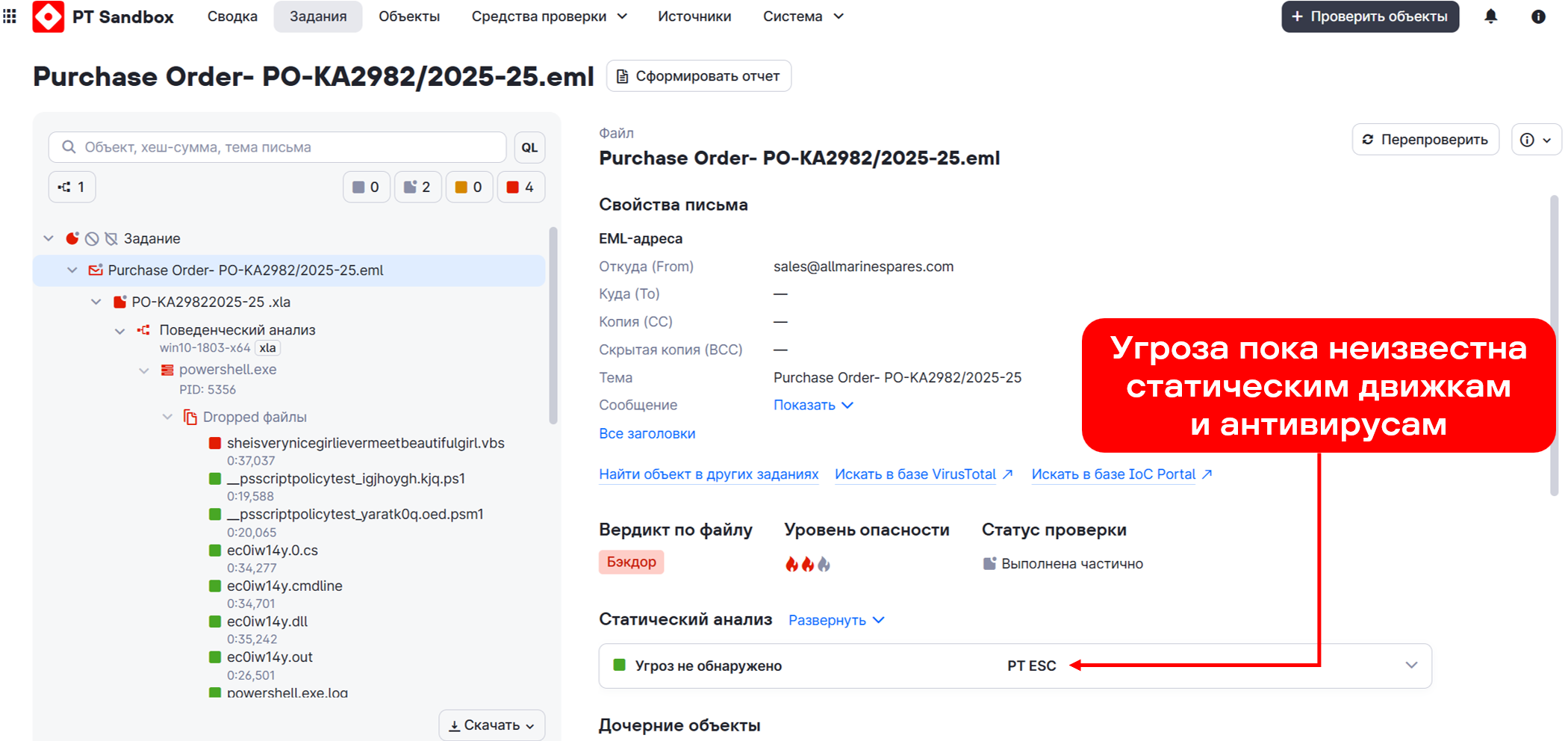Click the partial-check icon near Выполнена частично
Viewport: 1568px width, 741px height.
pos(989,563)
